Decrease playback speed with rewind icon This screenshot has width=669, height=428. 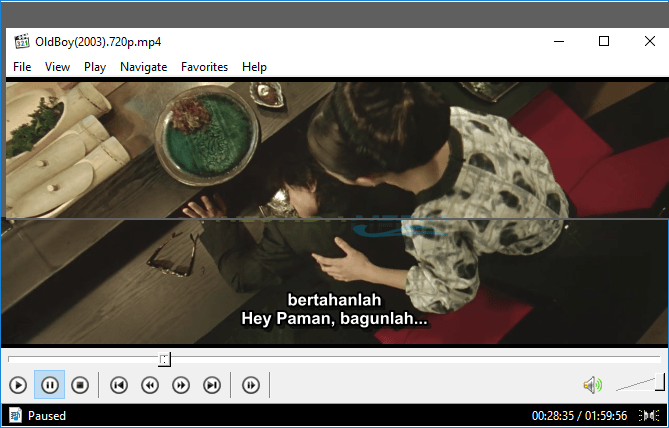[x=150, y=385]
